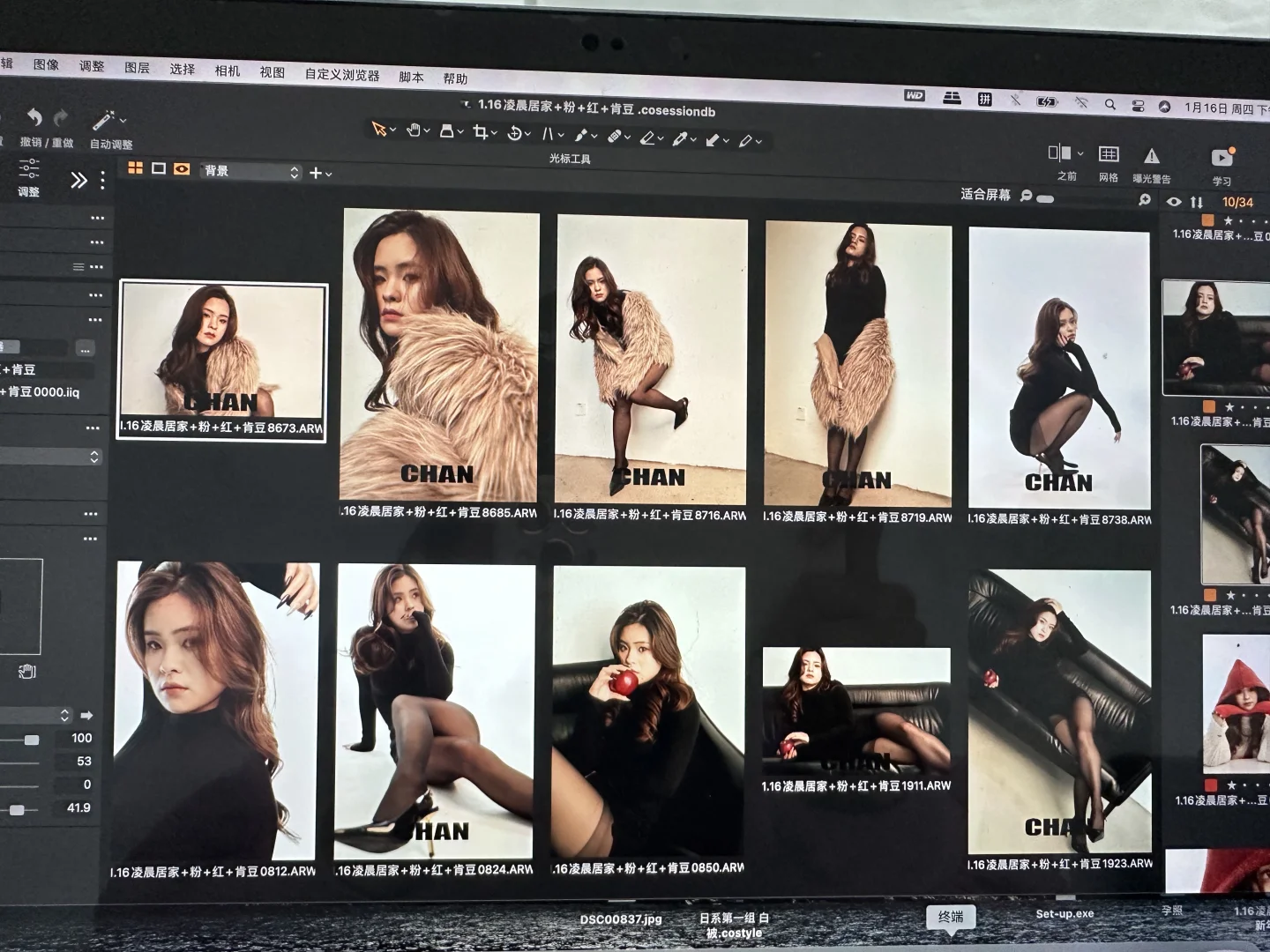1270x952 pixels.
Task: Click the Redo arrow
Action: tap(62, 117)
